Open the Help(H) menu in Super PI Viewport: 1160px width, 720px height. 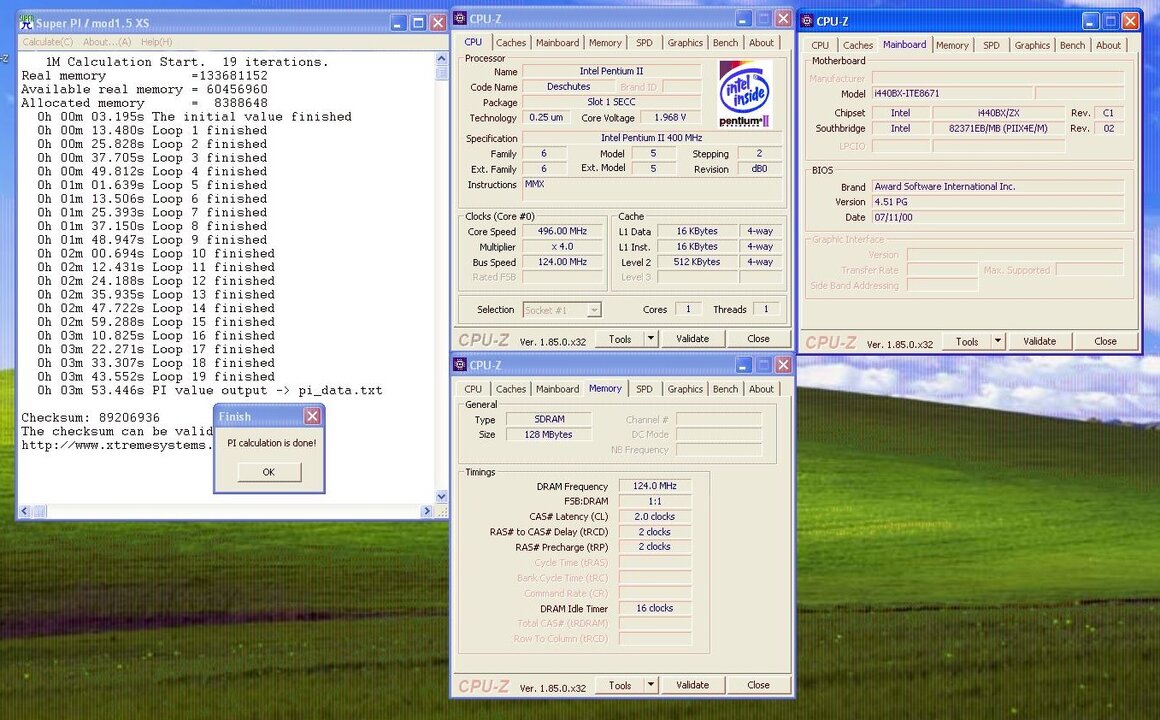(x=156, y=42)
